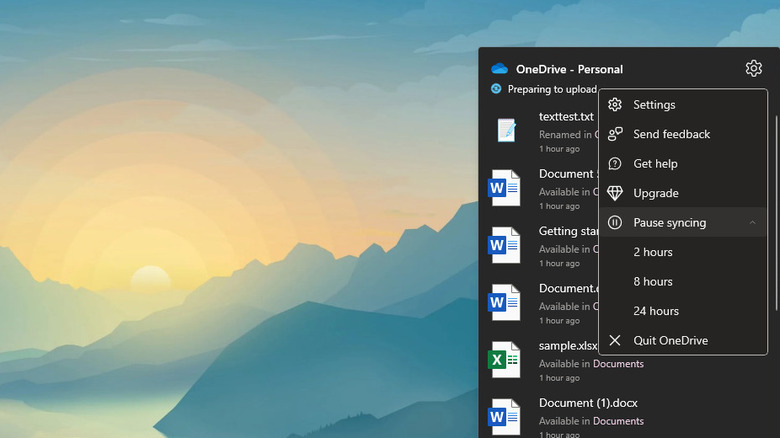The height and width of the screenshot is (438, 780).
Task: Click the gear icon in OneDrive header
Action: (x=753, y=68)
